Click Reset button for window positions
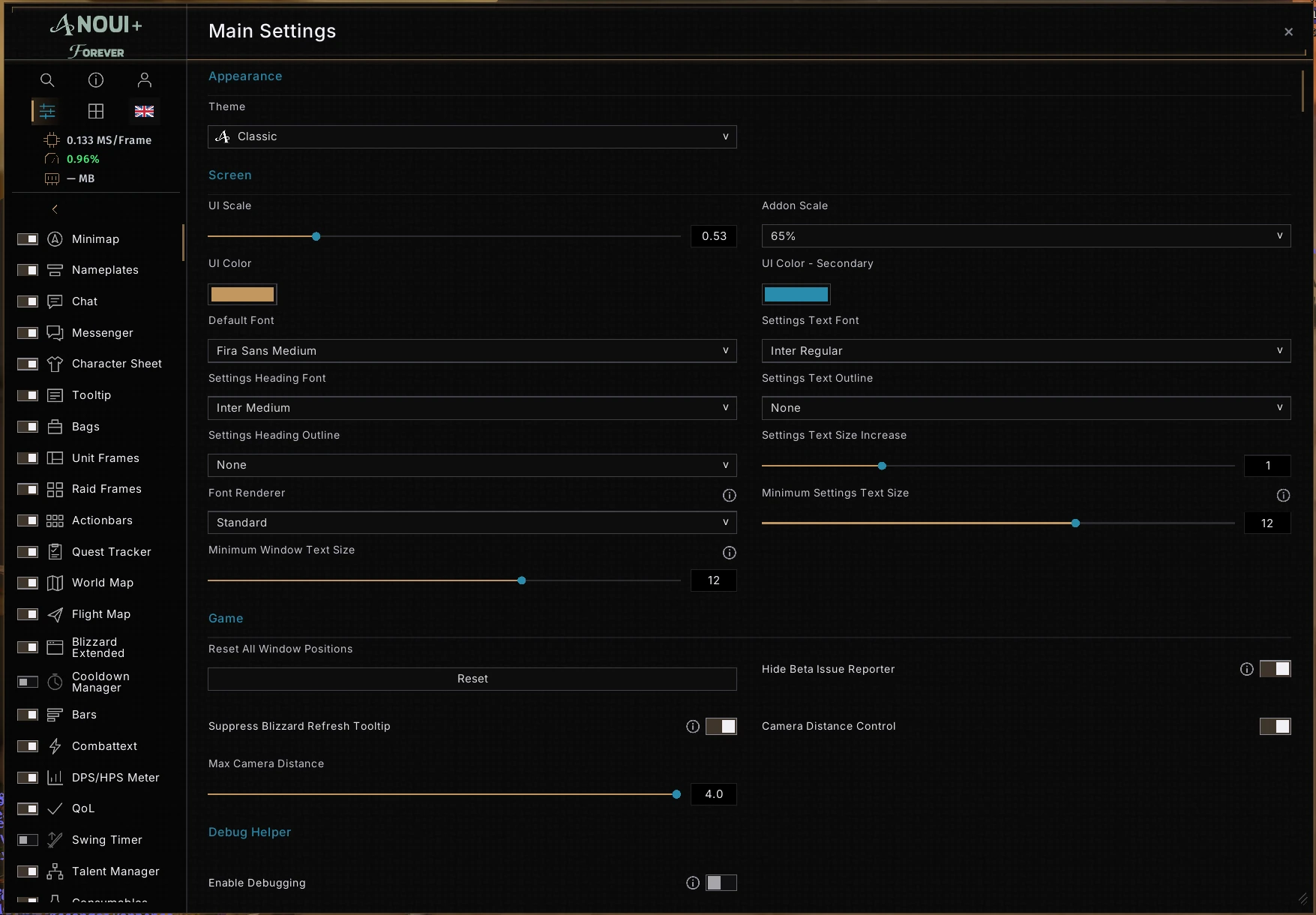This screenshot has height=915, width=1316. click(472, 679)
